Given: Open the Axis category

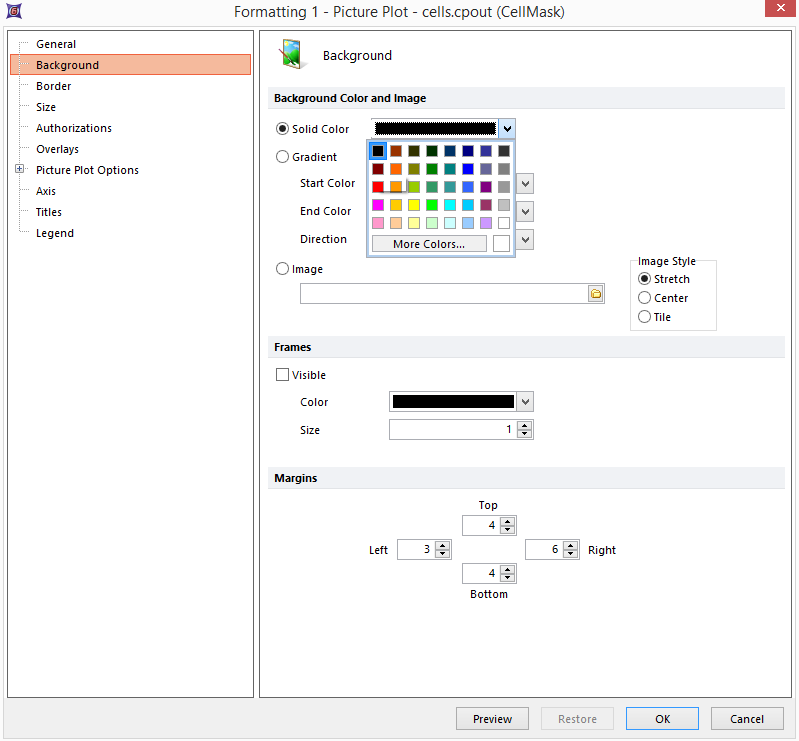Looking at the screenshot, I should [x=46, y=191].
